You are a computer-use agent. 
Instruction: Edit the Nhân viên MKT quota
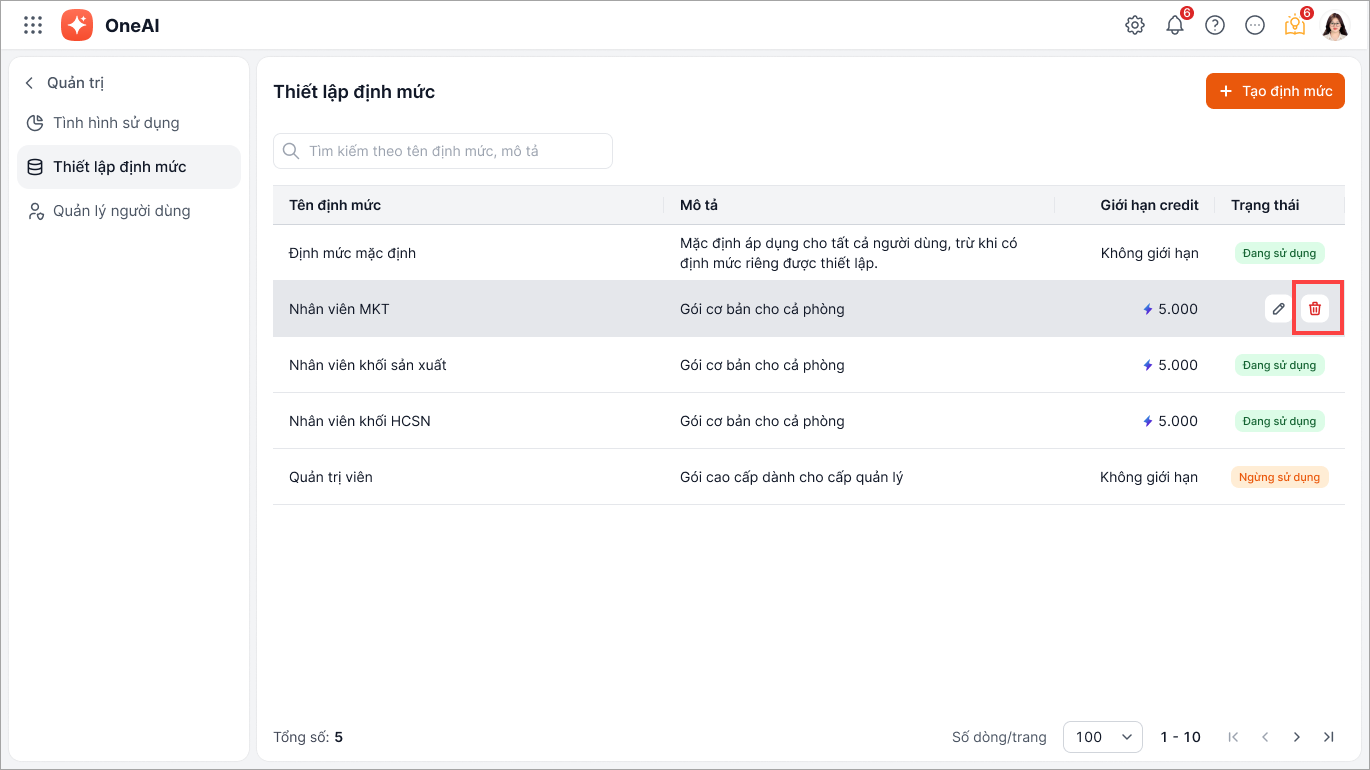click(x=1278, y=309)
